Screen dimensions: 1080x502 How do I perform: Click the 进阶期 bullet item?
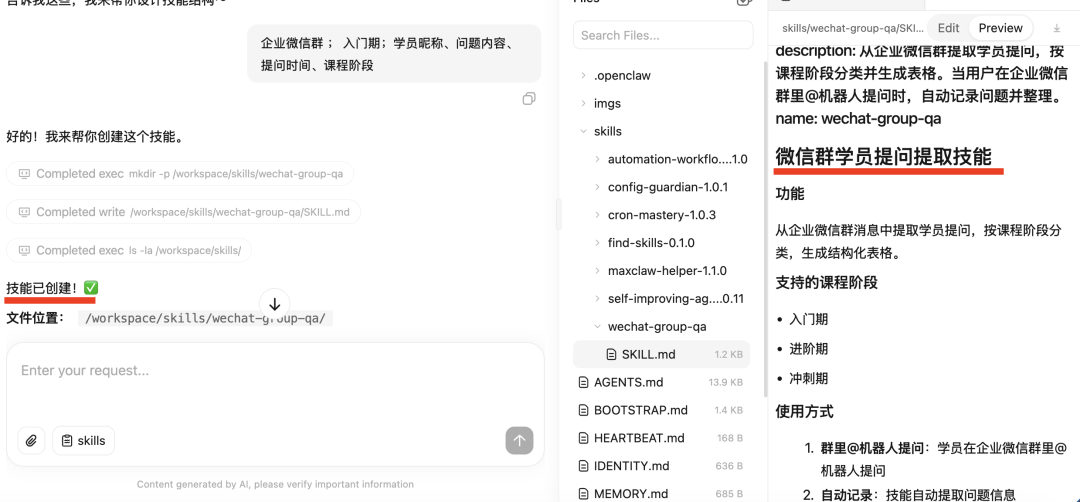809,349
